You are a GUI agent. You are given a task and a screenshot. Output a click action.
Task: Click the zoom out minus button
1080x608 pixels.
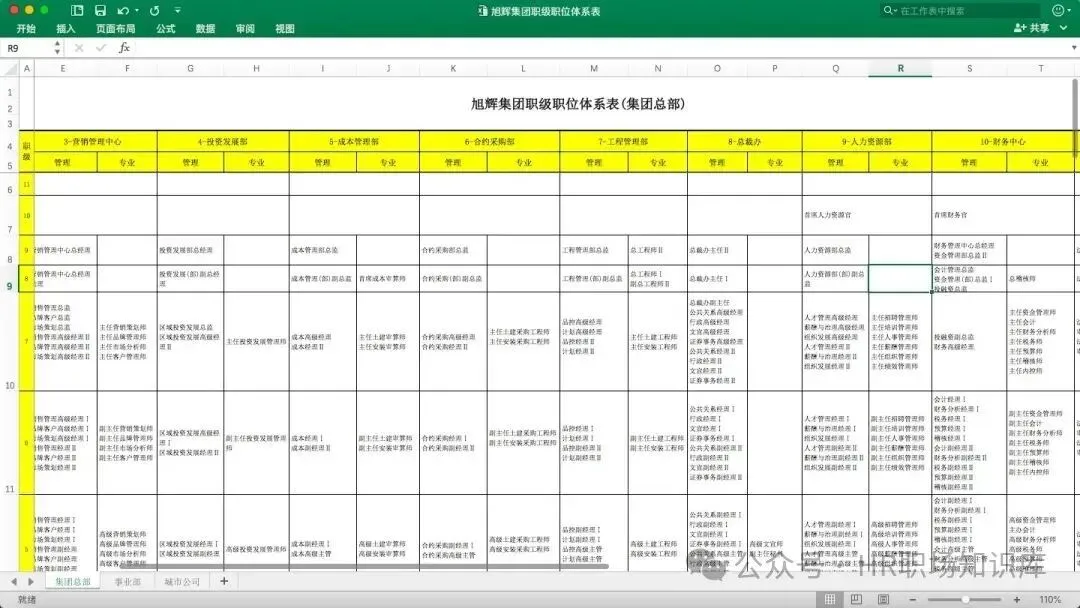pos(912,600)
